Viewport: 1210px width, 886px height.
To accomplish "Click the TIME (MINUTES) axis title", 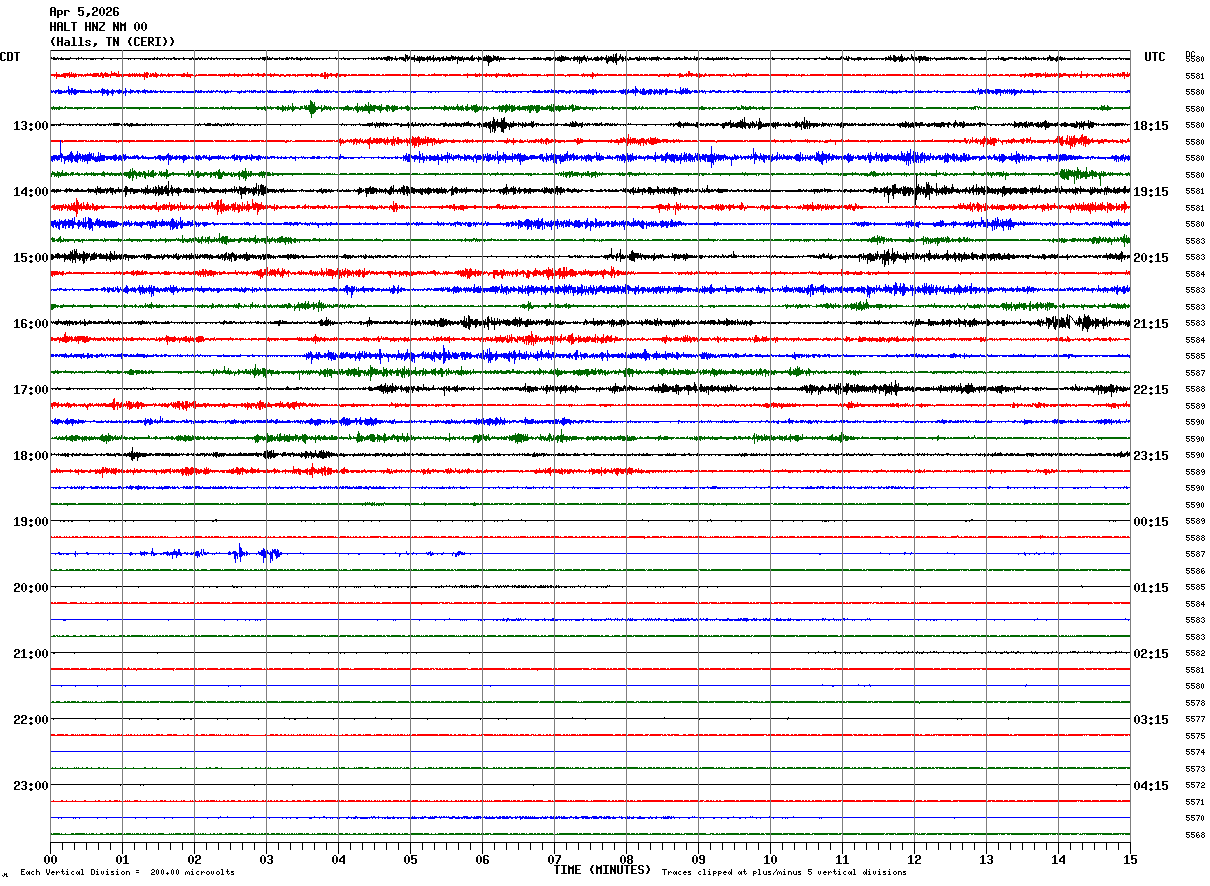I will (602, 870).
